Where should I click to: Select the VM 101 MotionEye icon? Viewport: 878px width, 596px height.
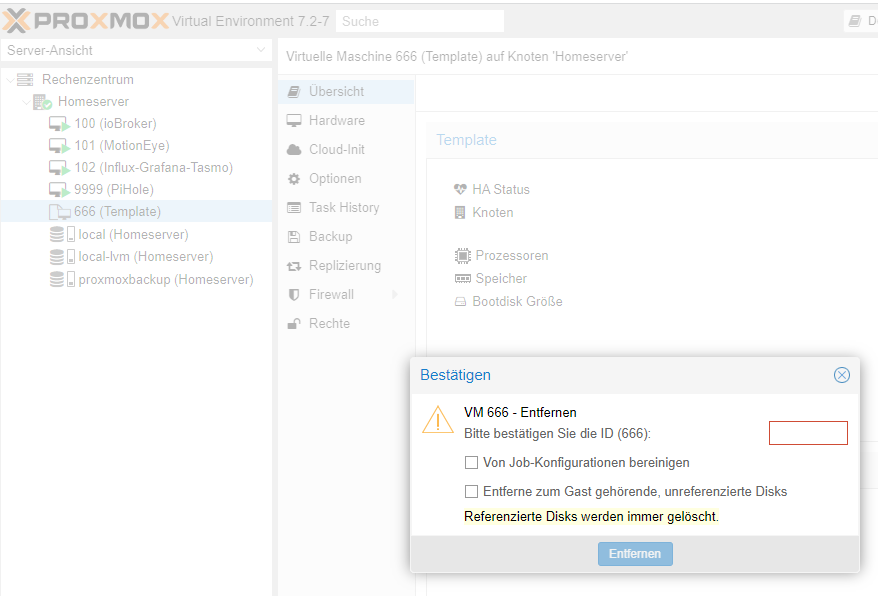(59, 146)
